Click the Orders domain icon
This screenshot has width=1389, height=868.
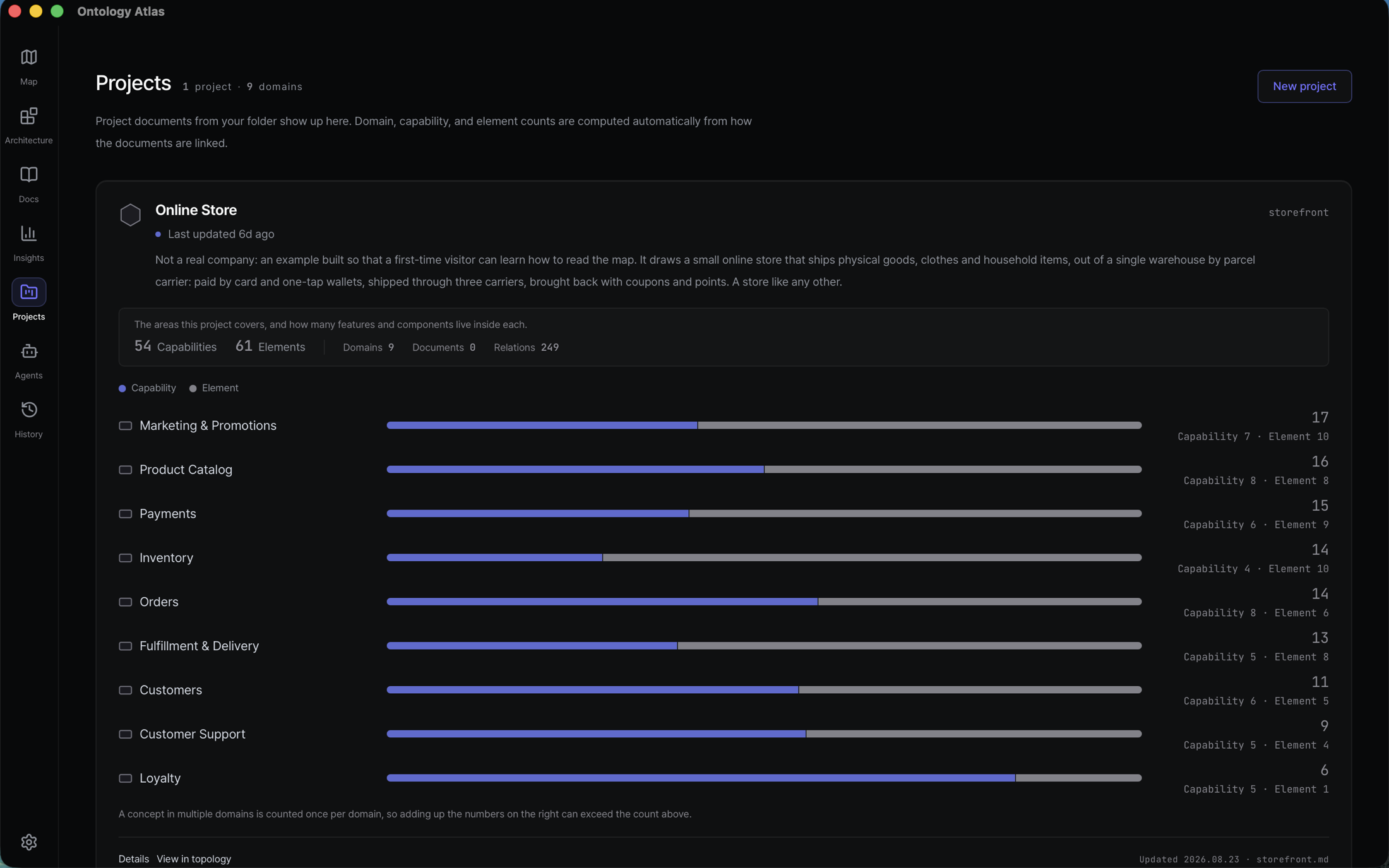(126, 602)
